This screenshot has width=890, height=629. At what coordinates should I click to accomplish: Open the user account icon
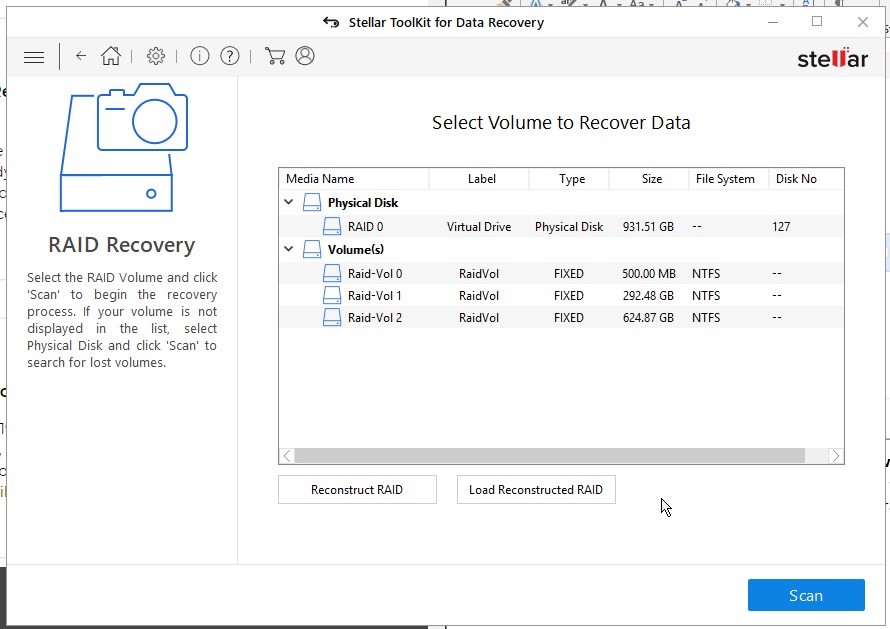[305, 57]
